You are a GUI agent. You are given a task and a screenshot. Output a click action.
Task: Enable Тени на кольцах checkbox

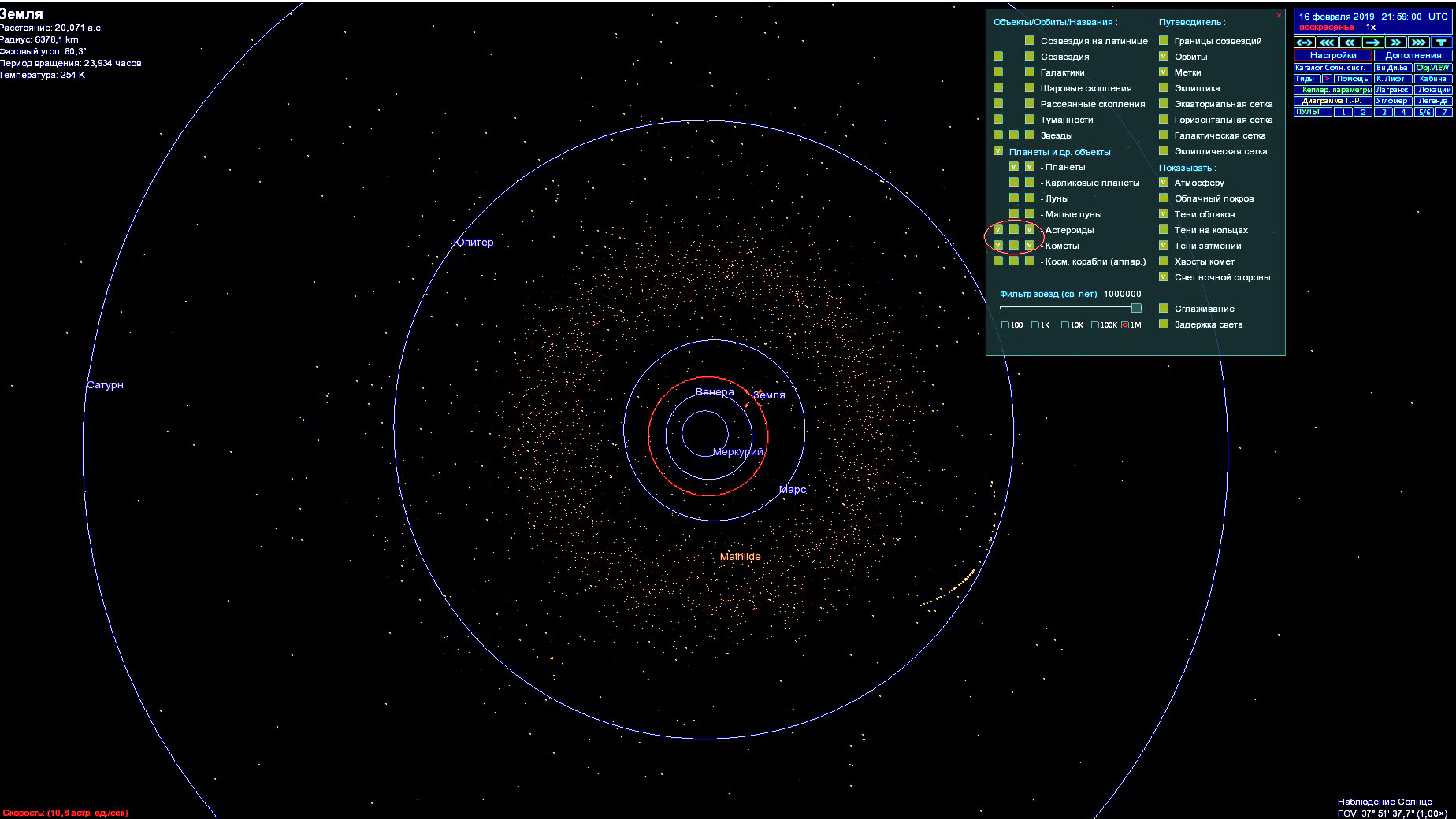(1164, 230)
